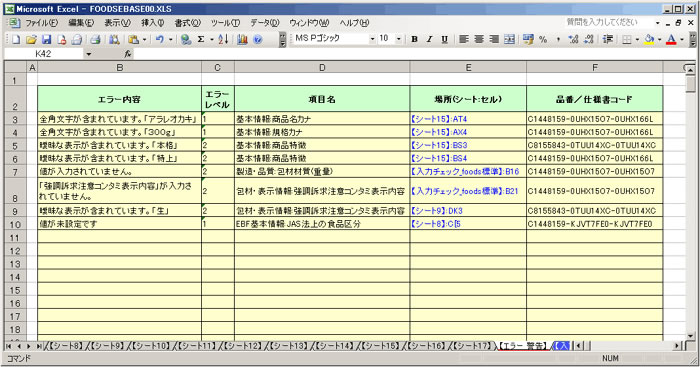Open the Font Color palette dropdown arrow
Viewport: 700px width, 367px height.
pos(682,39)
